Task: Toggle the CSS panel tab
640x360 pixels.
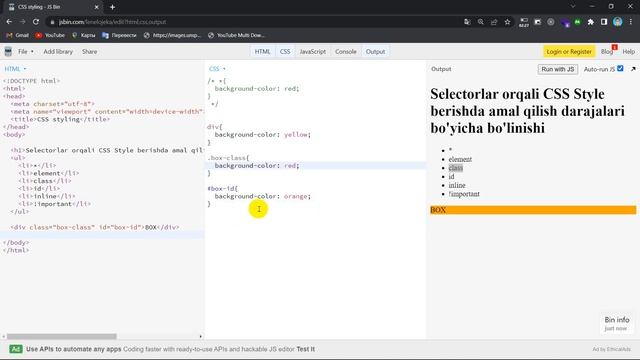Action: [285, 51]
